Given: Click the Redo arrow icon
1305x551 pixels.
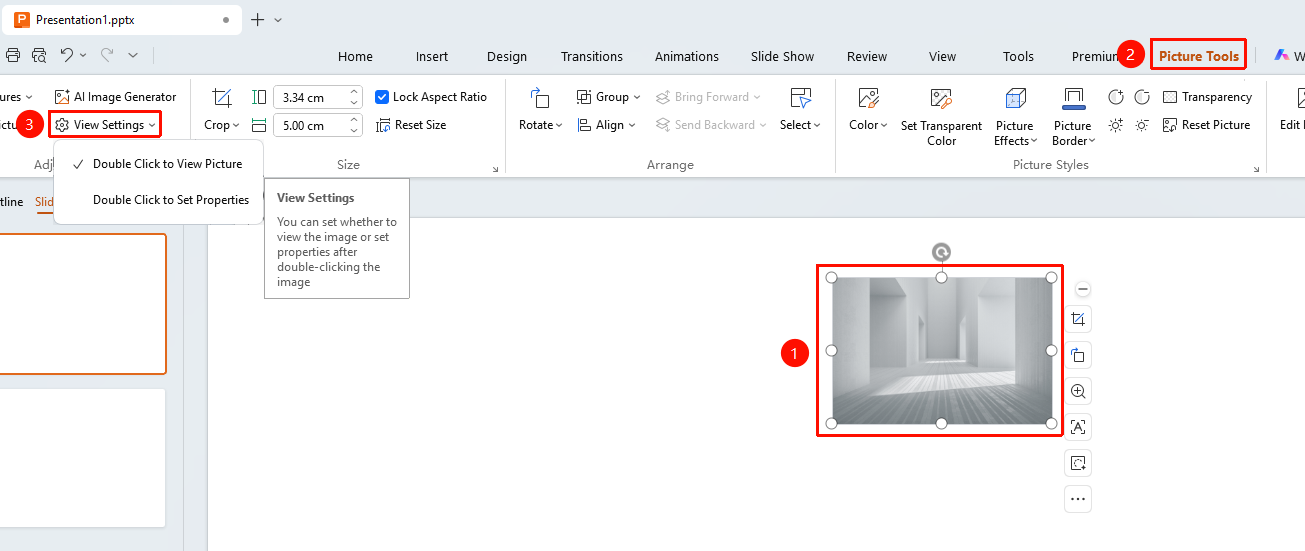Looking at the screenshot, I should coord(107,55).
